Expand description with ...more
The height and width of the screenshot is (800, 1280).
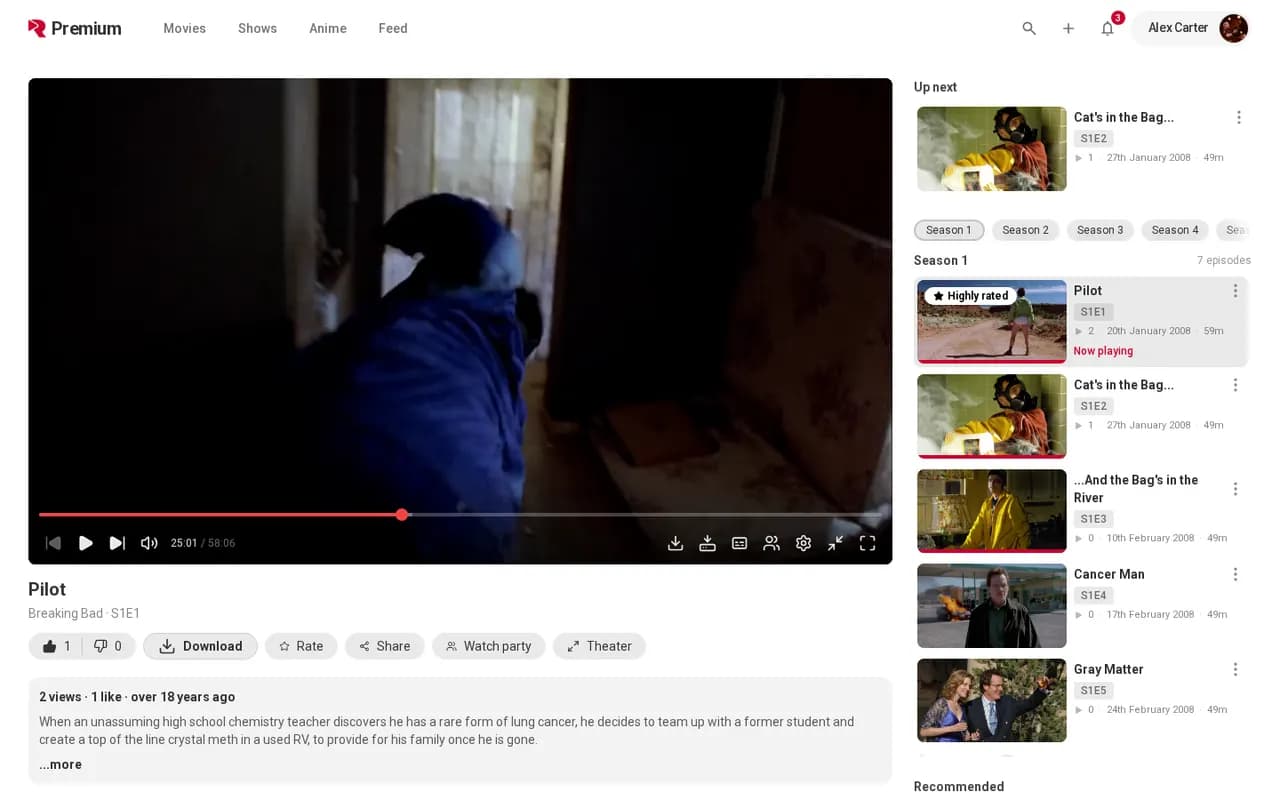click(61, 764)
